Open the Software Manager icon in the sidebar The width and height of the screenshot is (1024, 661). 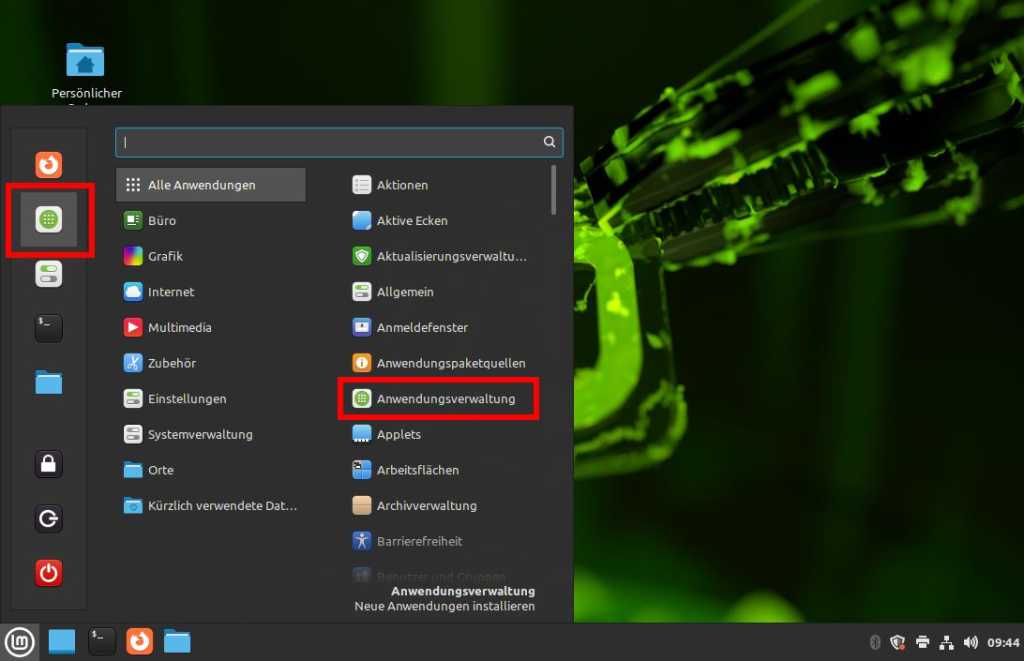tap(48, 220)
